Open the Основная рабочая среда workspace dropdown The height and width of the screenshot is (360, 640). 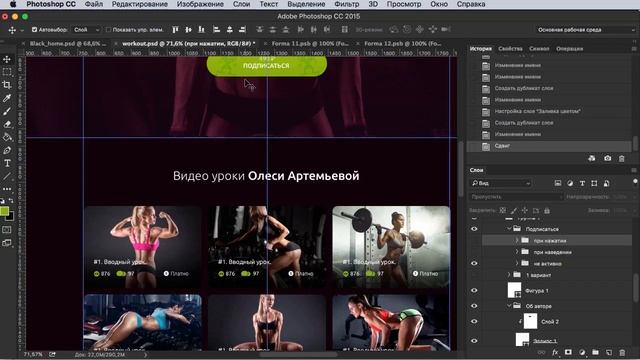(x=586, y=29)
